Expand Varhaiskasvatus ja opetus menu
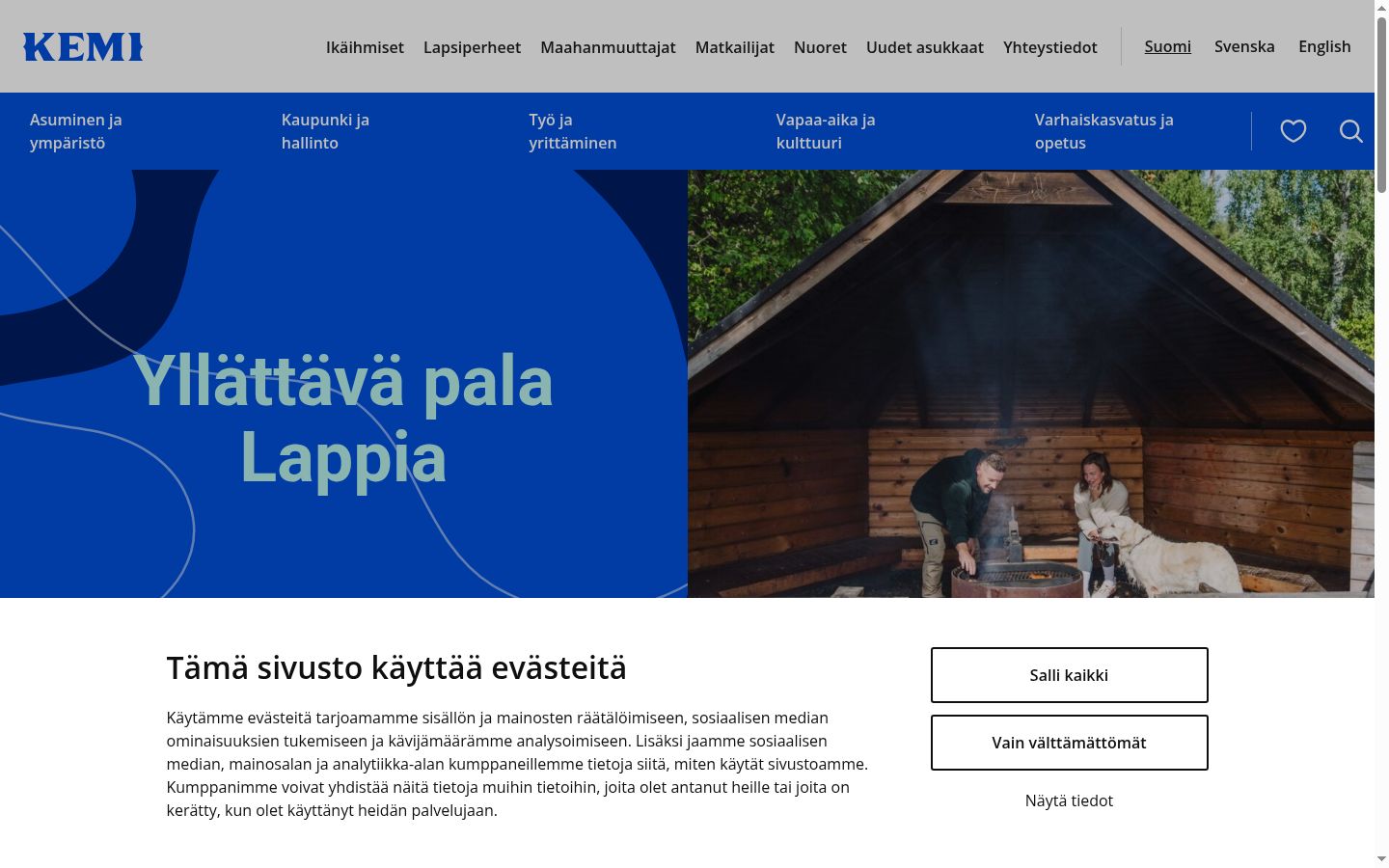The image size is (1389, 868). click(1104, 131)
